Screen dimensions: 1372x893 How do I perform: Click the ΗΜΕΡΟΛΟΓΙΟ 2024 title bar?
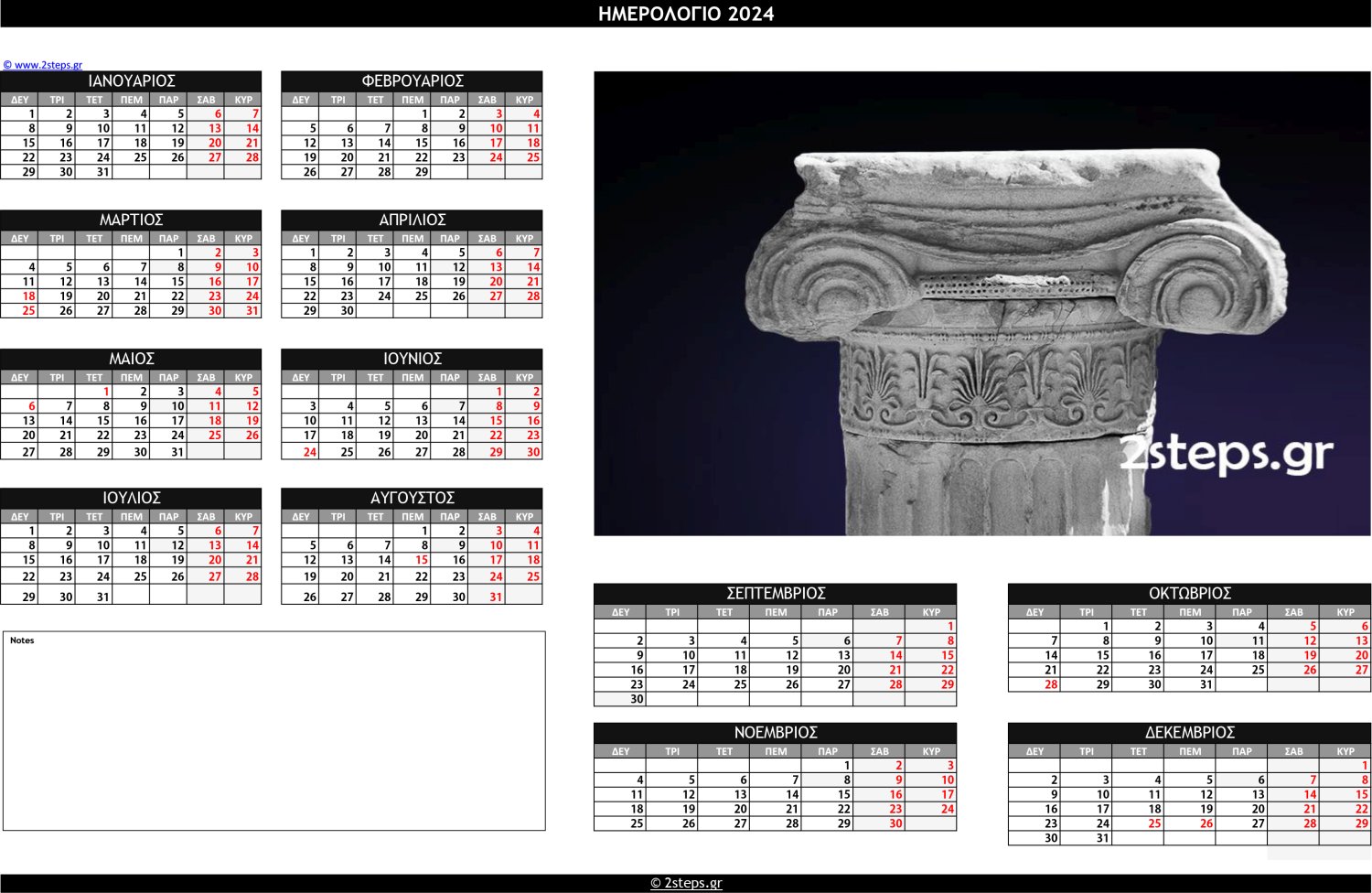click(686, 14)
